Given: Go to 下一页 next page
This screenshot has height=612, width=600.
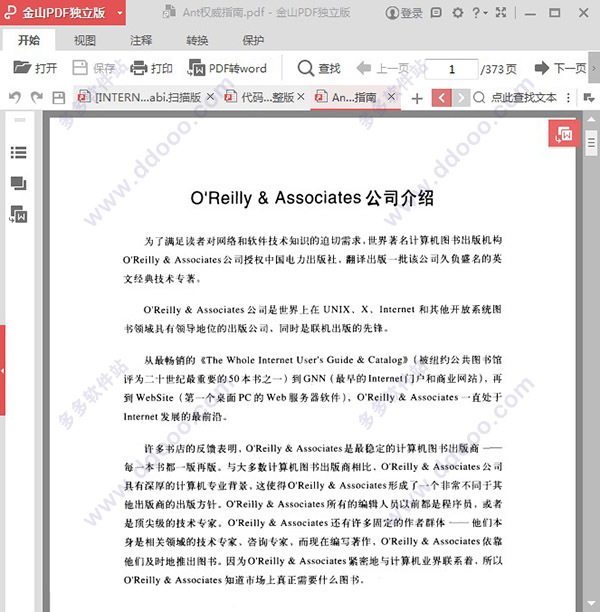Looking at the screenshot, I should [x=560, y=68].
